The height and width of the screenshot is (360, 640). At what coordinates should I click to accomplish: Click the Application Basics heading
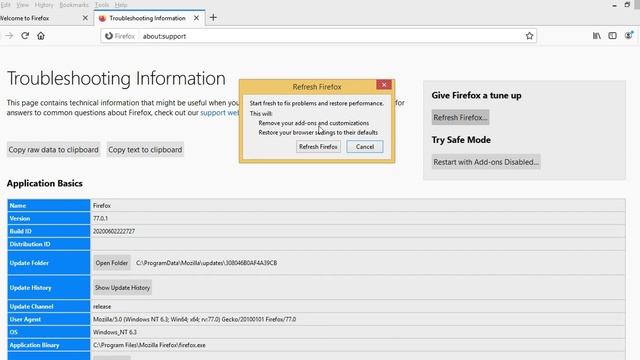(44, 183)
